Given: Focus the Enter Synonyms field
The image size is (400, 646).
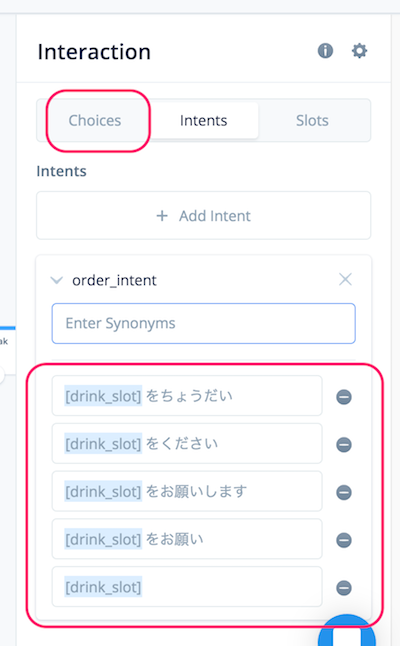Looking at the screenshot, I should (x=204, y=323).
